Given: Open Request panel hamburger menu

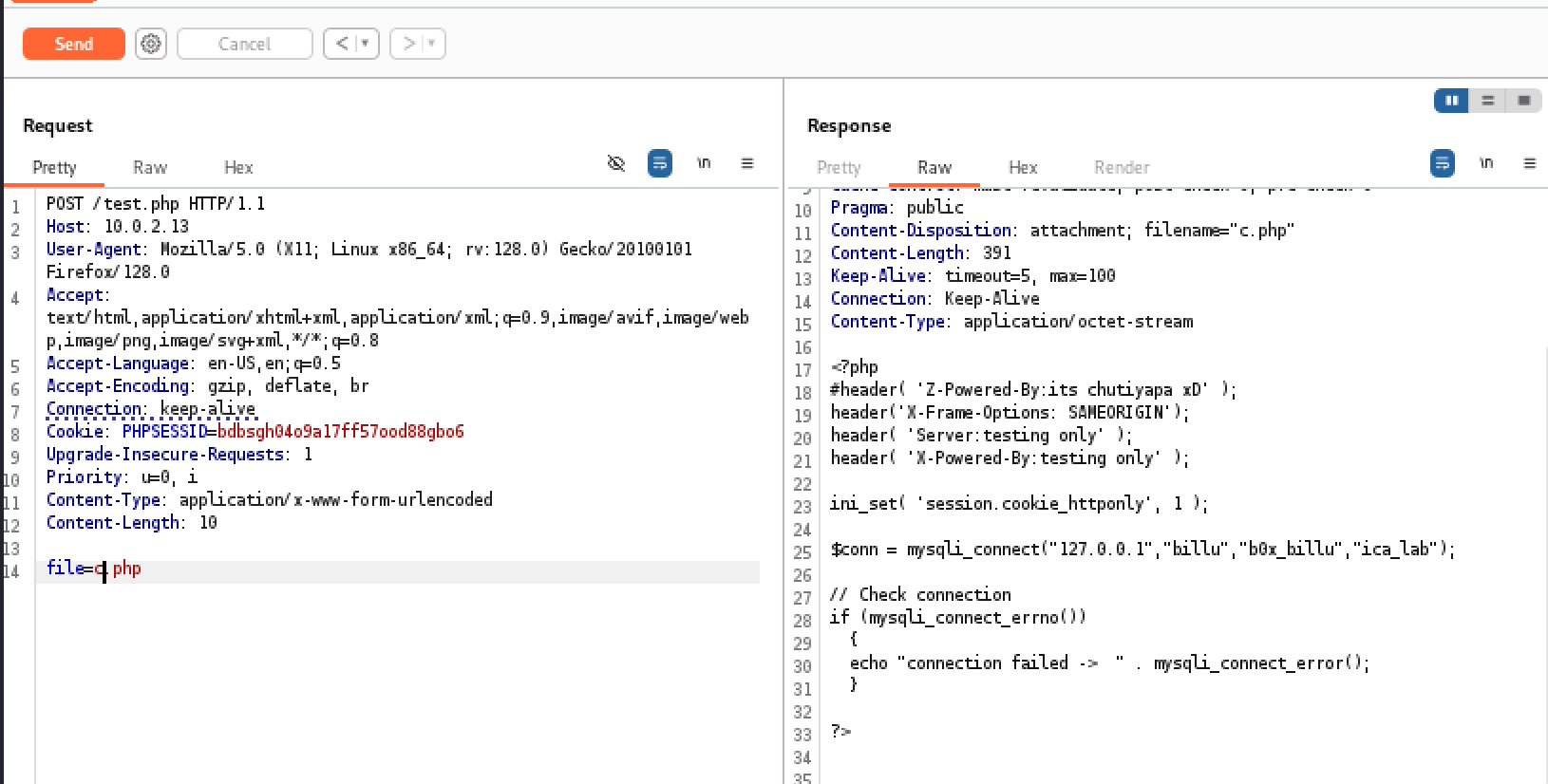Looking at the screenshot, I should point(747,163).
